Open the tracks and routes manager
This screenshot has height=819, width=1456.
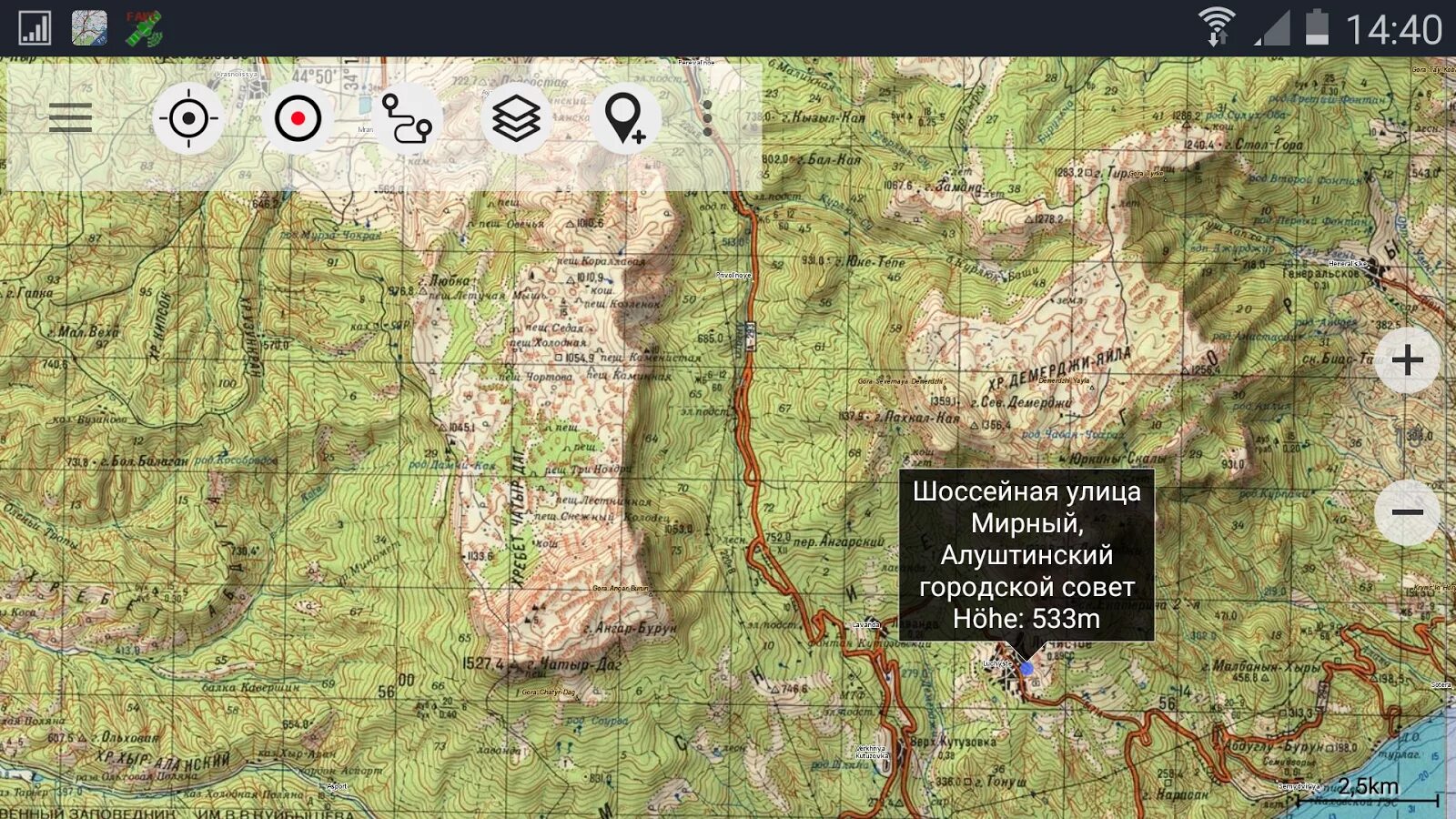(407, 121)
